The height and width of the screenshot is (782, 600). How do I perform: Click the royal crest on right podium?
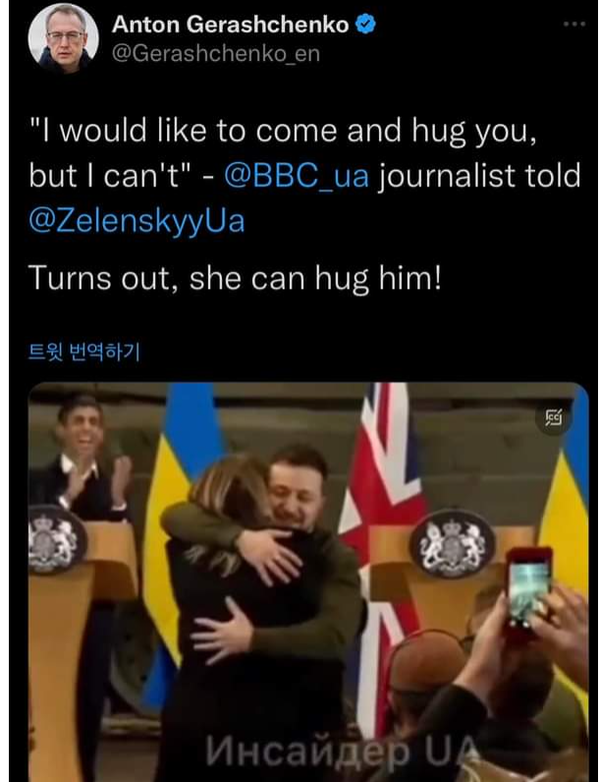click(x=452, y=544)
